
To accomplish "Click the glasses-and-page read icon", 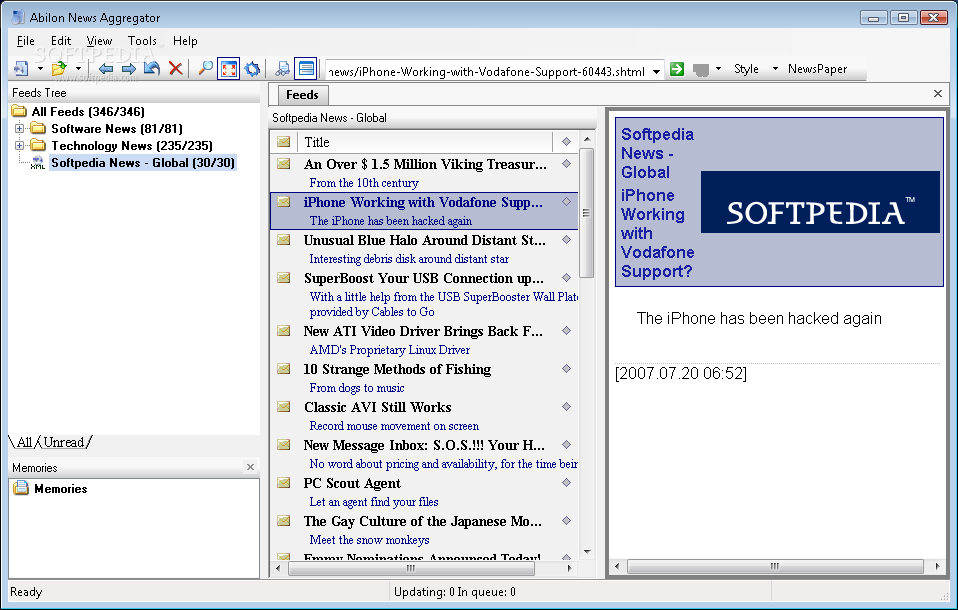I will point(282,68).
